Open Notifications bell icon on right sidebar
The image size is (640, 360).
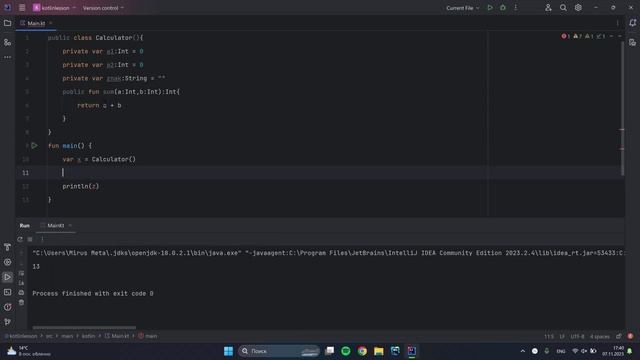coord(632,23)
